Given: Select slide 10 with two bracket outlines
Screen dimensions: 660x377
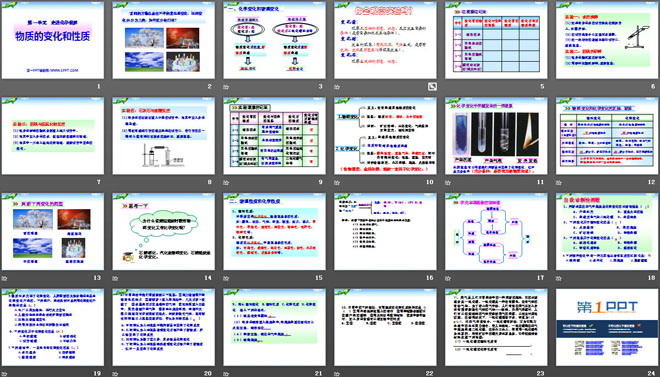Looking at the screenshot, I should click(x=386, y=136).
